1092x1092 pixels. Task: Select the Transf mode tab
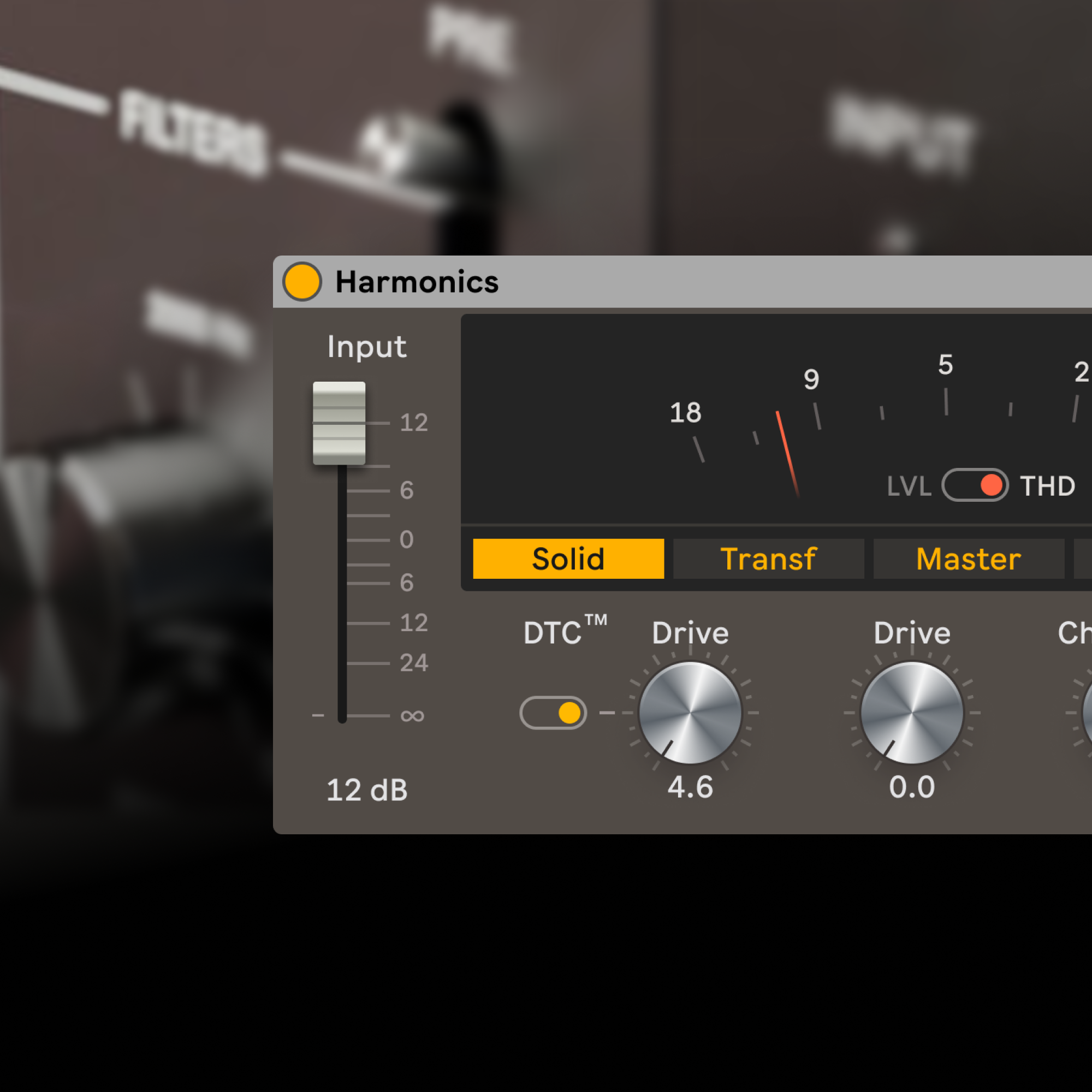[768, 559]
